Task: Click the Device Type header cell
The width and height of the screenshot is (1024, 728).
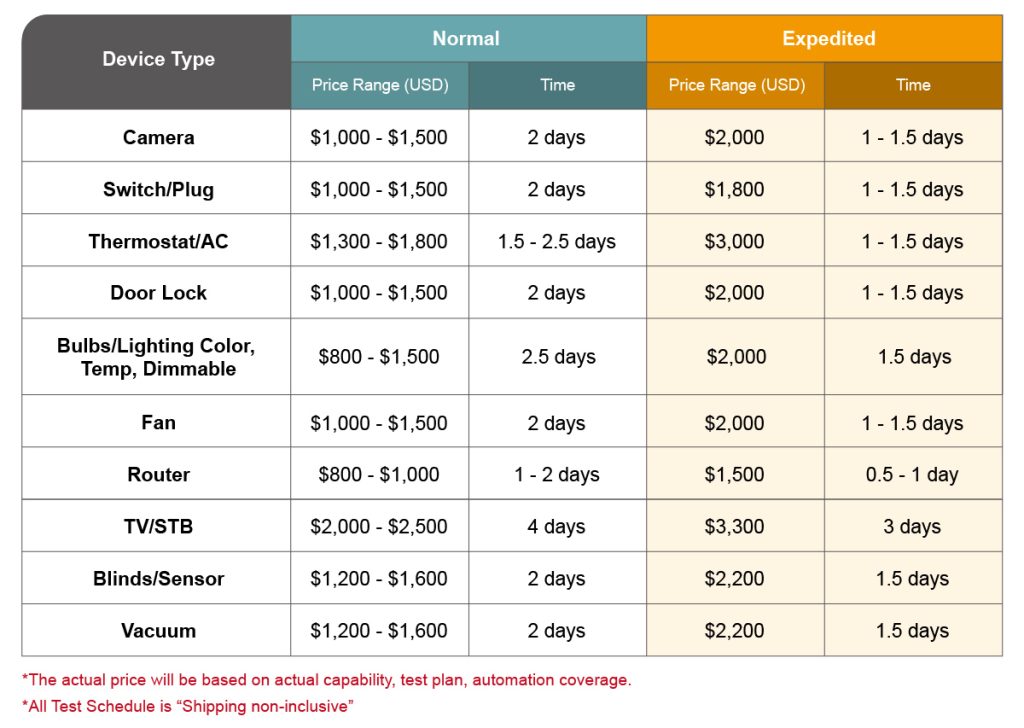Action: [157, 61]
